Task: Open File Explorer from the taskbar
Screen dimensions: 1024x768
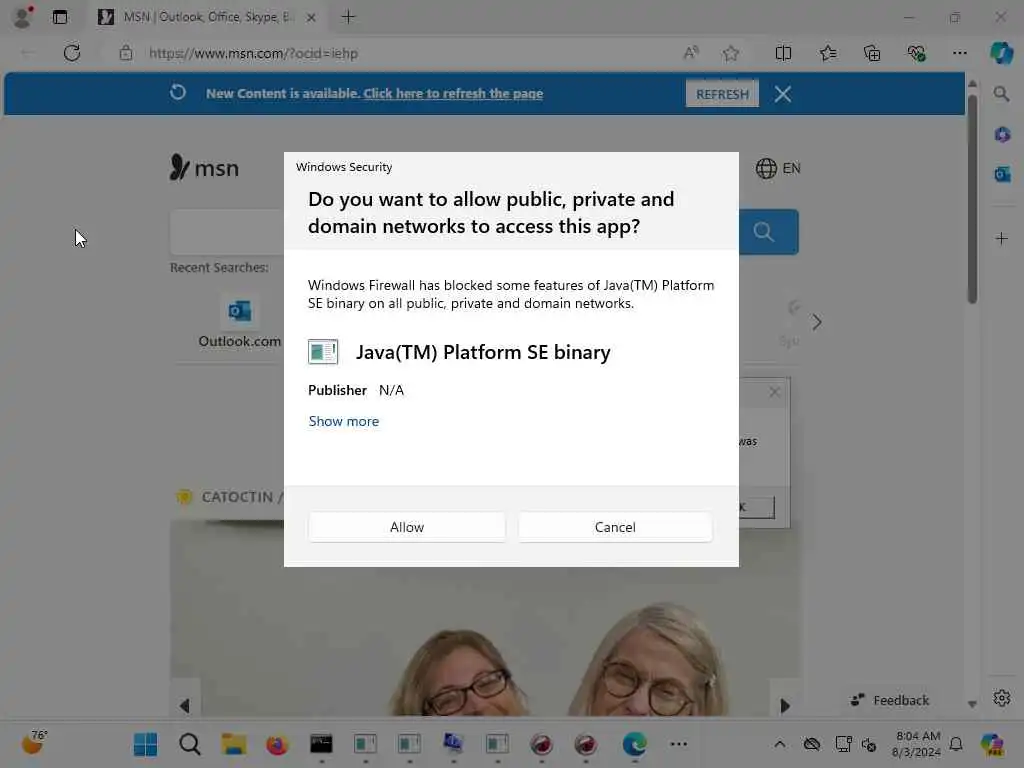Action: click(x=233, y=744)
